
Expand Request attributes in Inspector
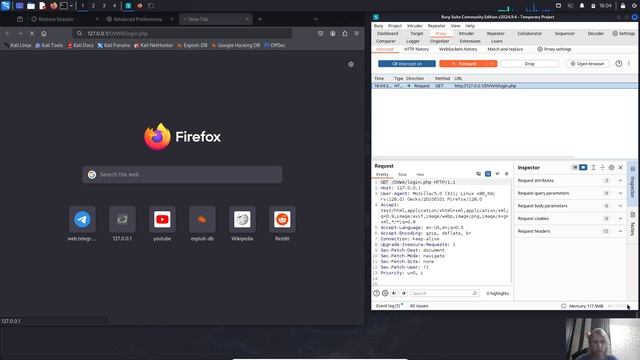(x=570, y=180)
